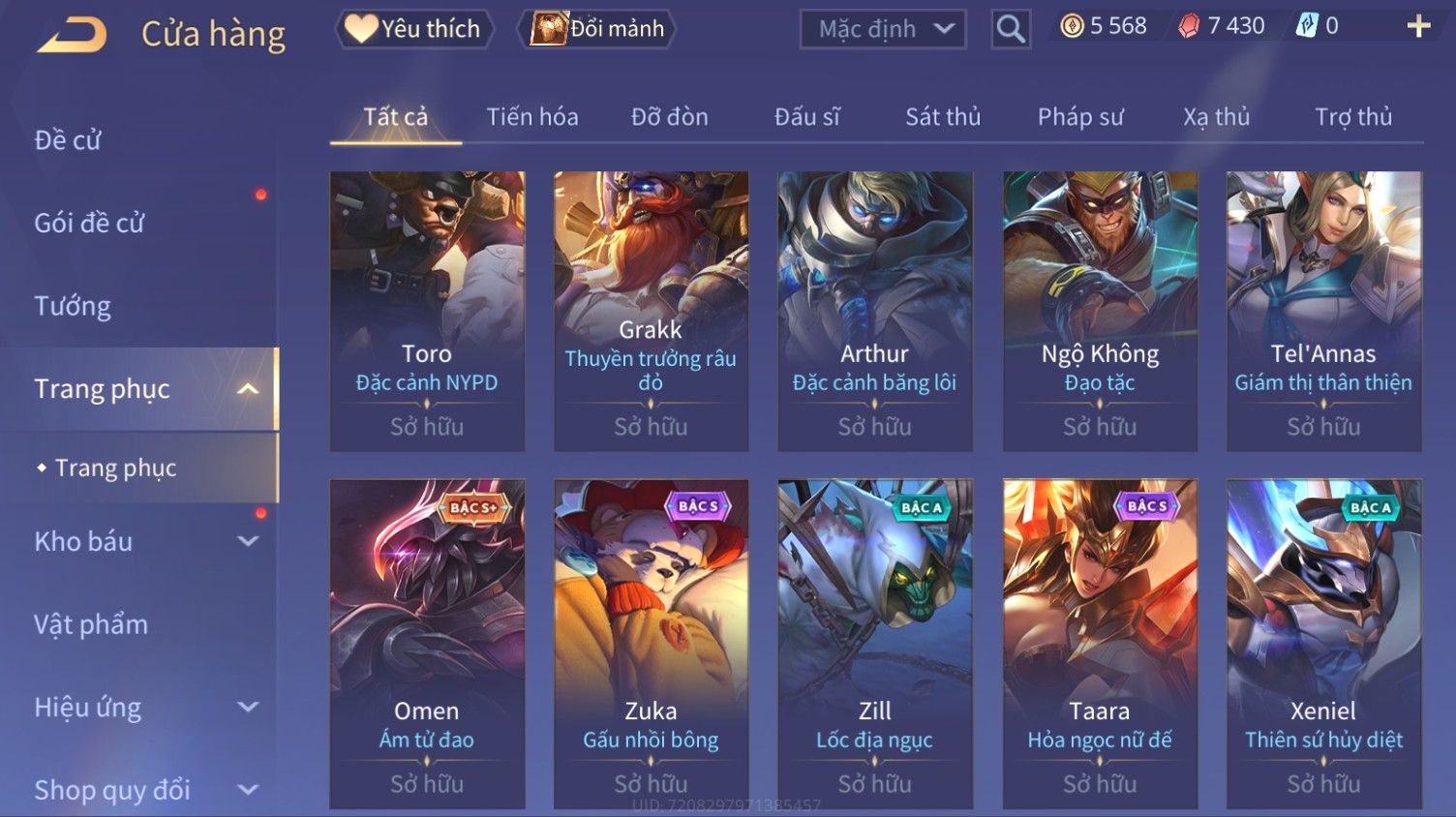
Task: Expand Shop quy đổi section
Action: coord(248,790)
